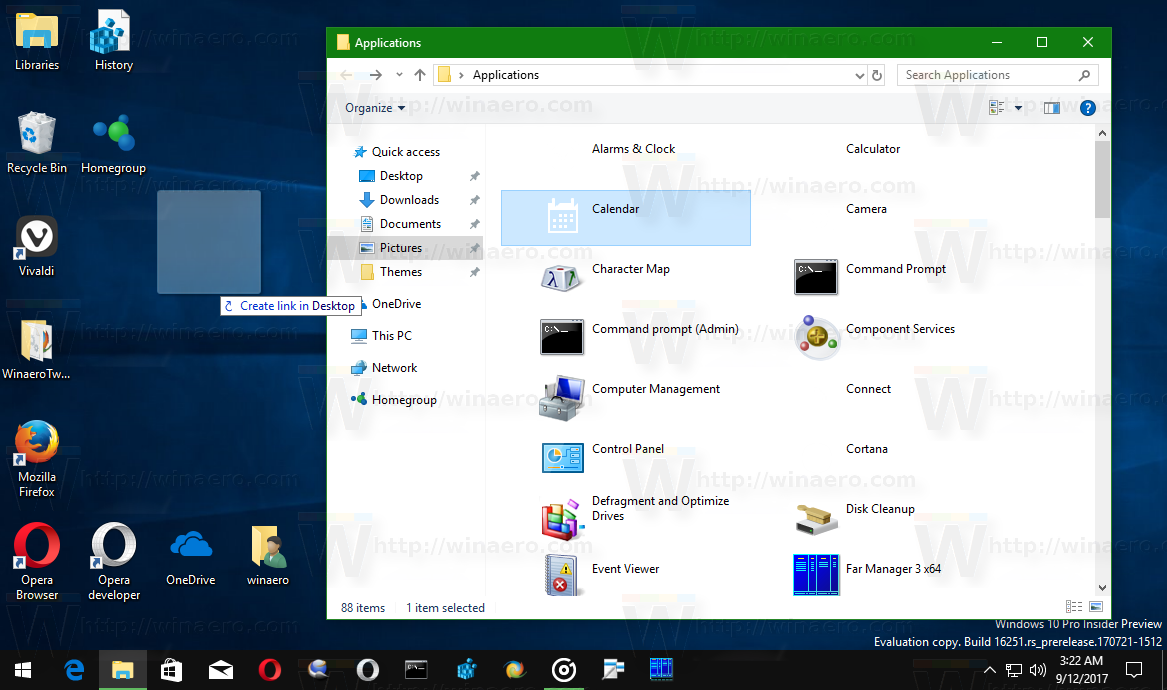Select This PC in navigation pane
Screen dimensions: 1167x690
point(391,336)
